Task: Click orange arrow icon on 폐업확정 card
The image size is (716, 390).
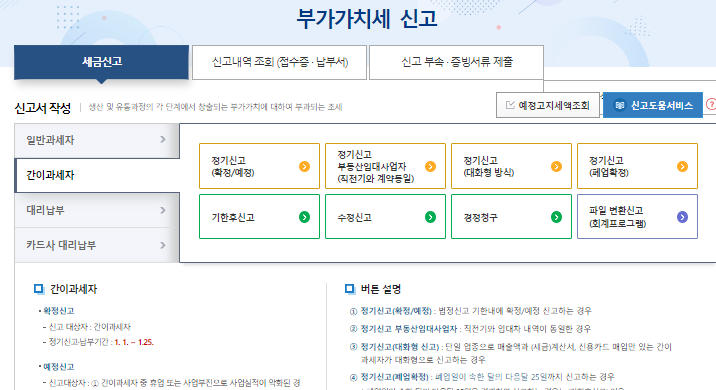Action: 682,166
